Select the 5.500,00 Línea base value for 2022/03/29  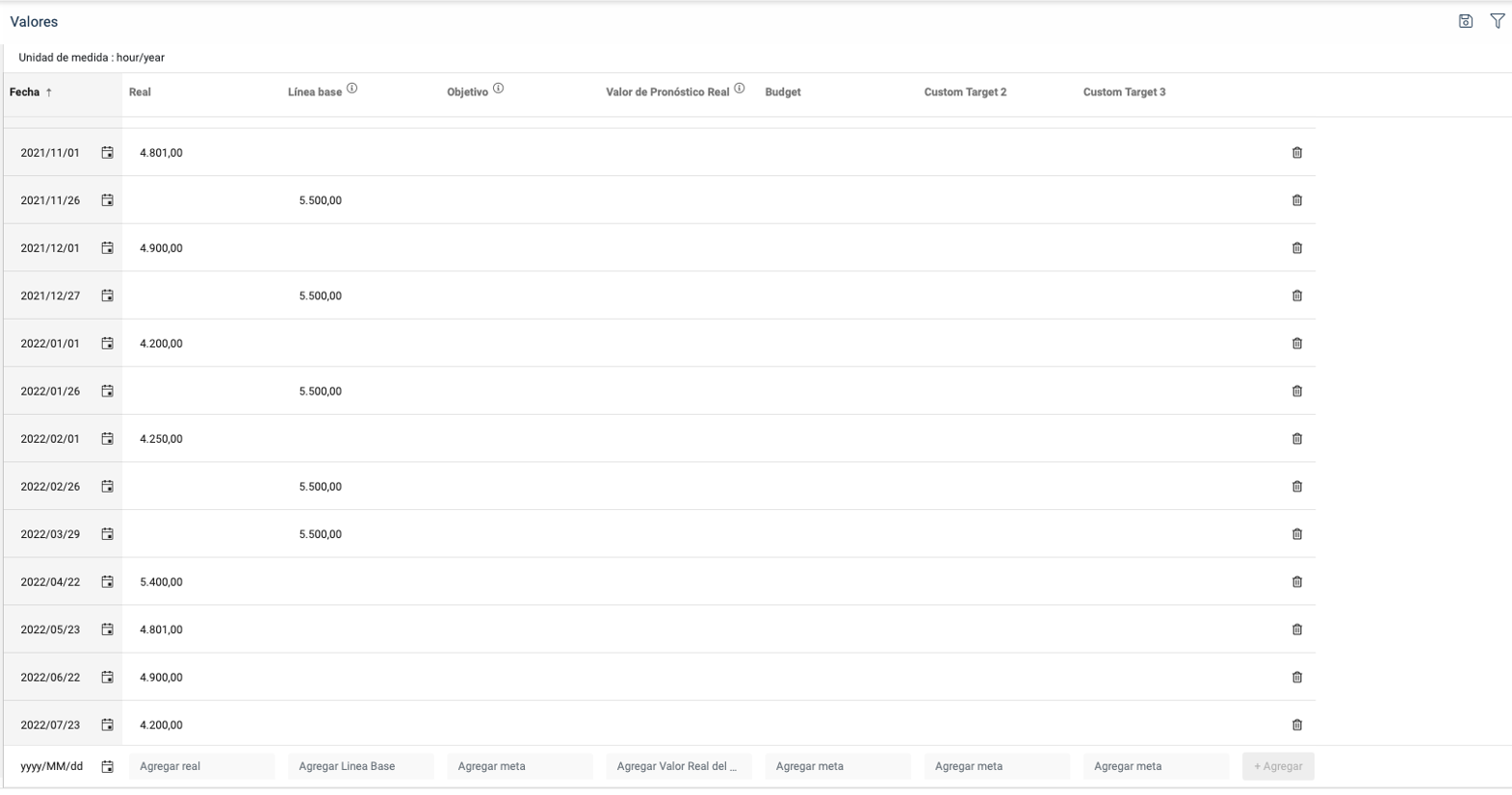point(320,534)
